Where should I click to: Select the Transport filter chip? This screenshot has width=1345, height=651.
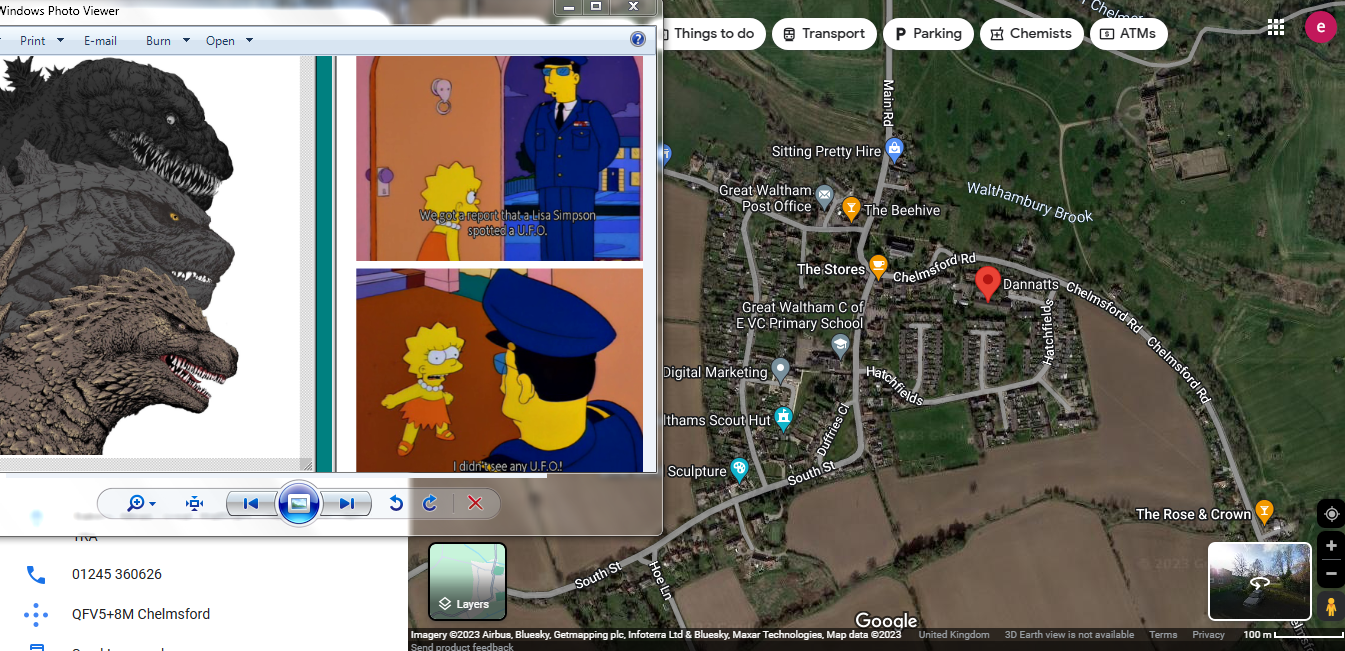(x=824, y=33)
